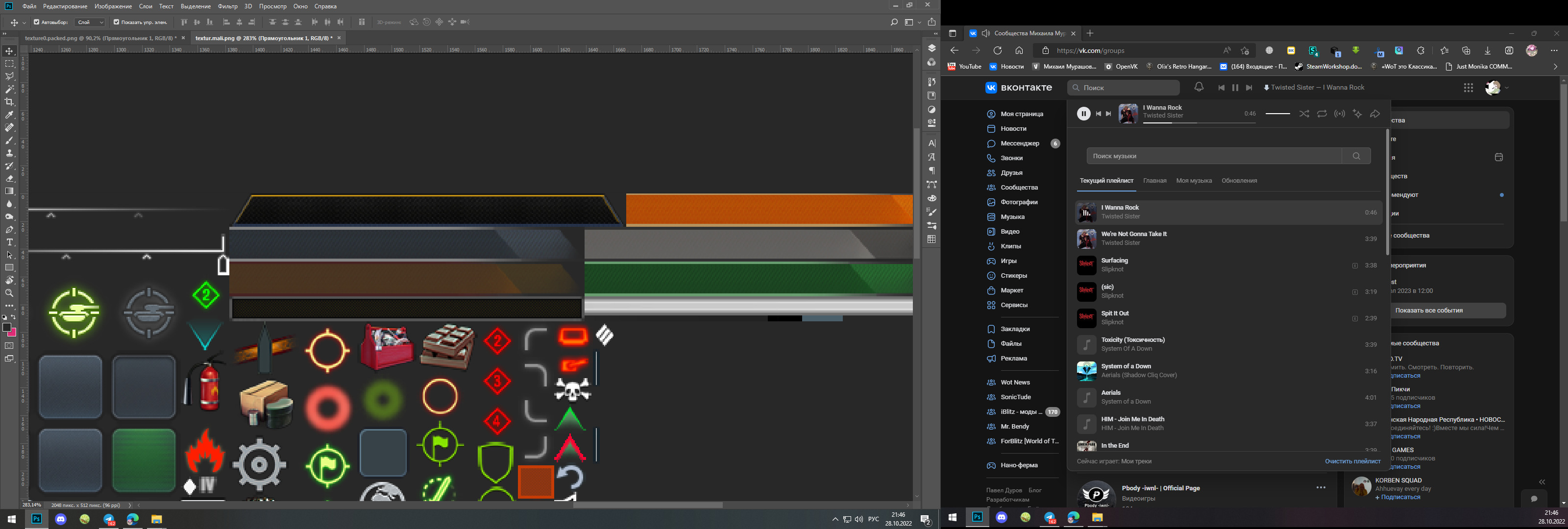Switch to the Моя музыка tab

coord(1194,181)
